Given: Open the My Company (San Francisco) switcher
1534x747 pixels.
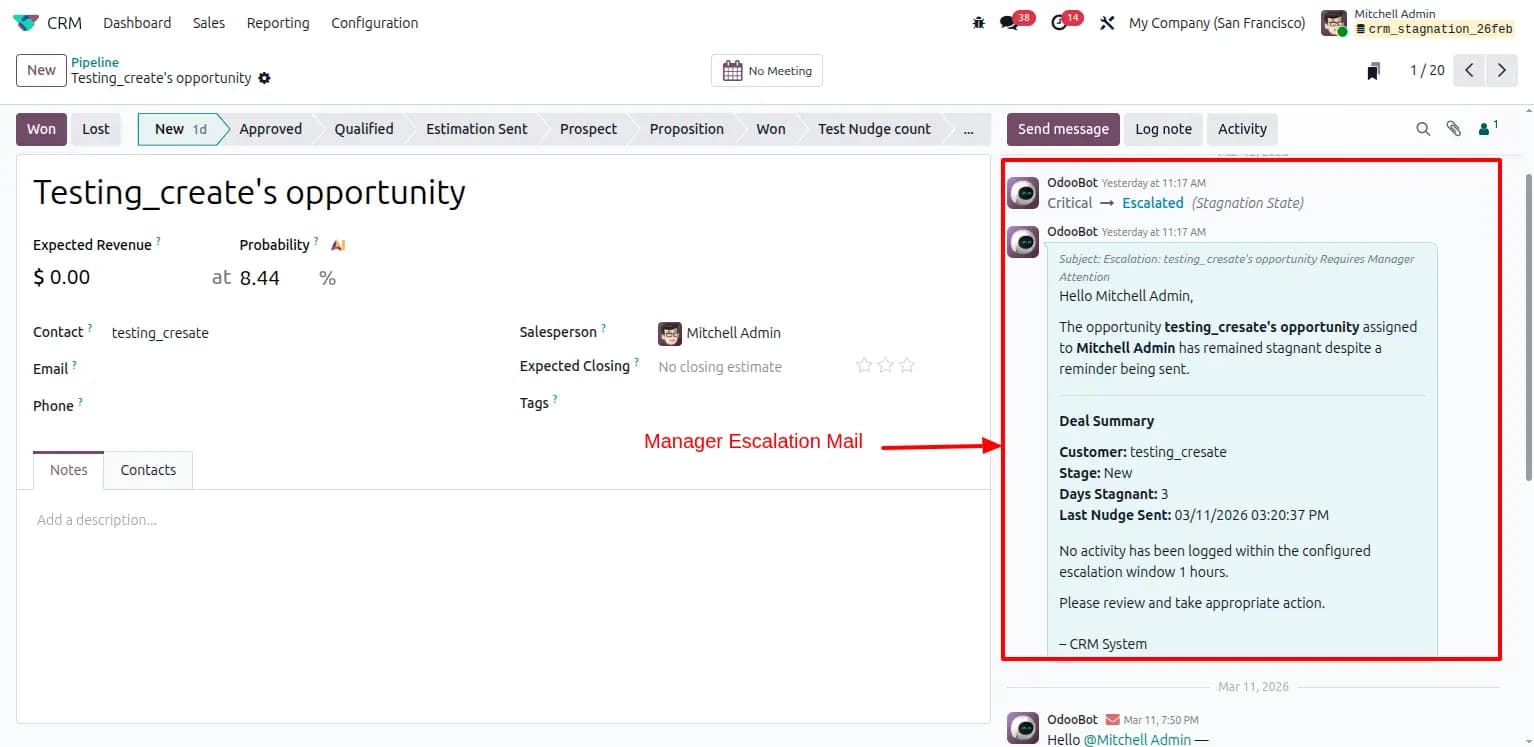Looking at the screenshot, I should click(x=1217, y=22).
